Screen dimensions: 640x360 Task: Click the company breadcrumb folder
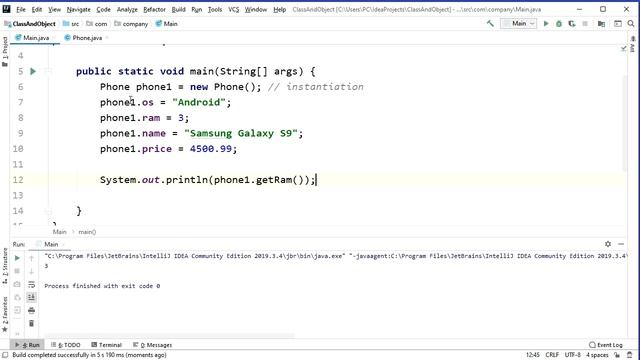click(131, 24)
